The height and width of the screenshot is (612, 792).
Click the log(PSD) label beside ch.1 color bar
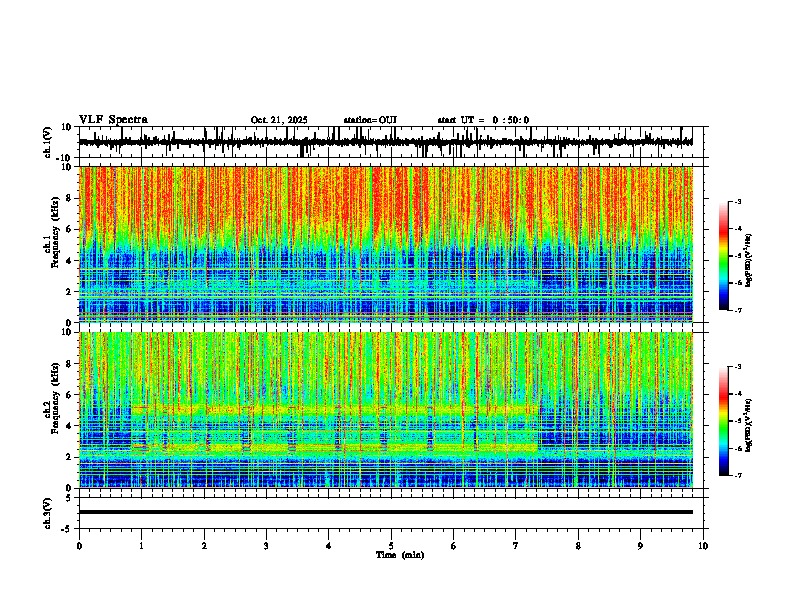click(x=749, y=261)
